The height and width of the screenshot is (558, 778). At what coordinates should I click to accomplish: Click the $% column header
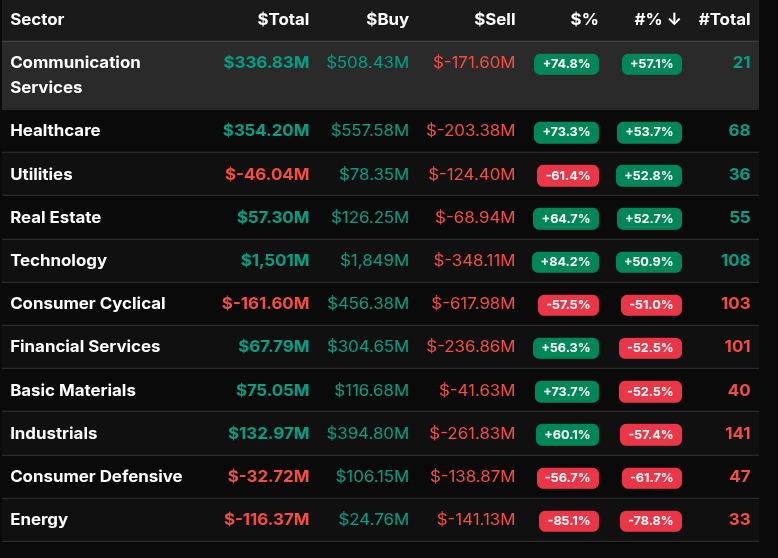[584, 20]
